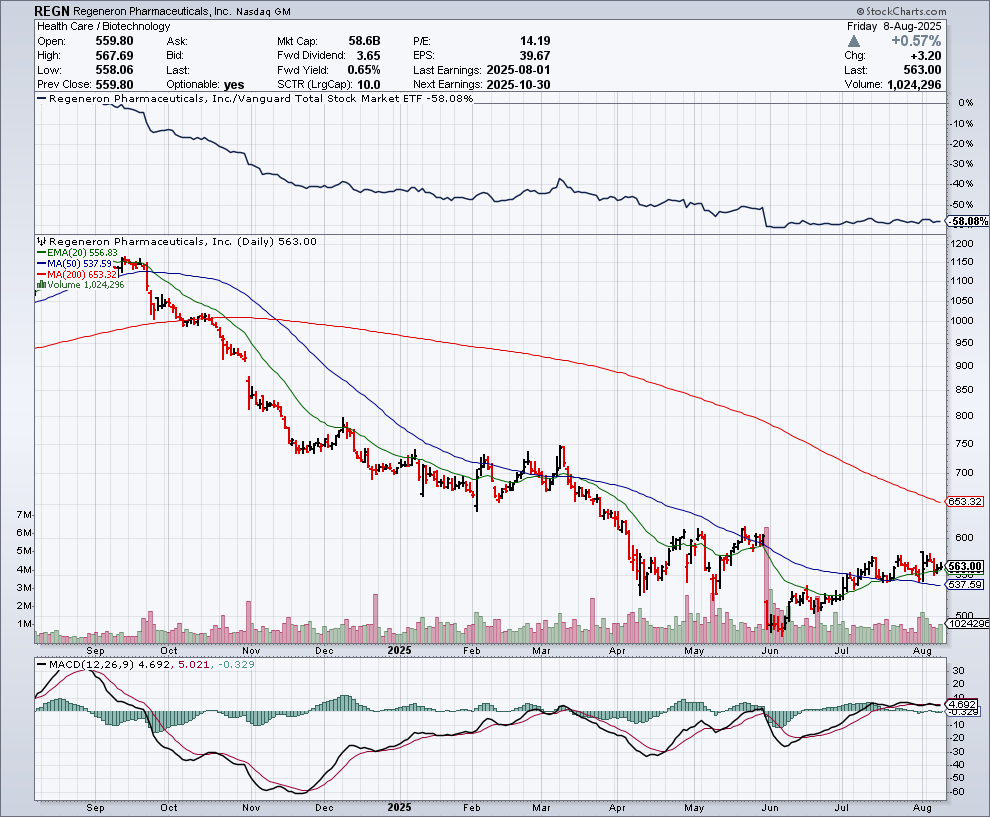
Task: Click the candlestick chart icon before Regeneron title
Action: [41, 242]
